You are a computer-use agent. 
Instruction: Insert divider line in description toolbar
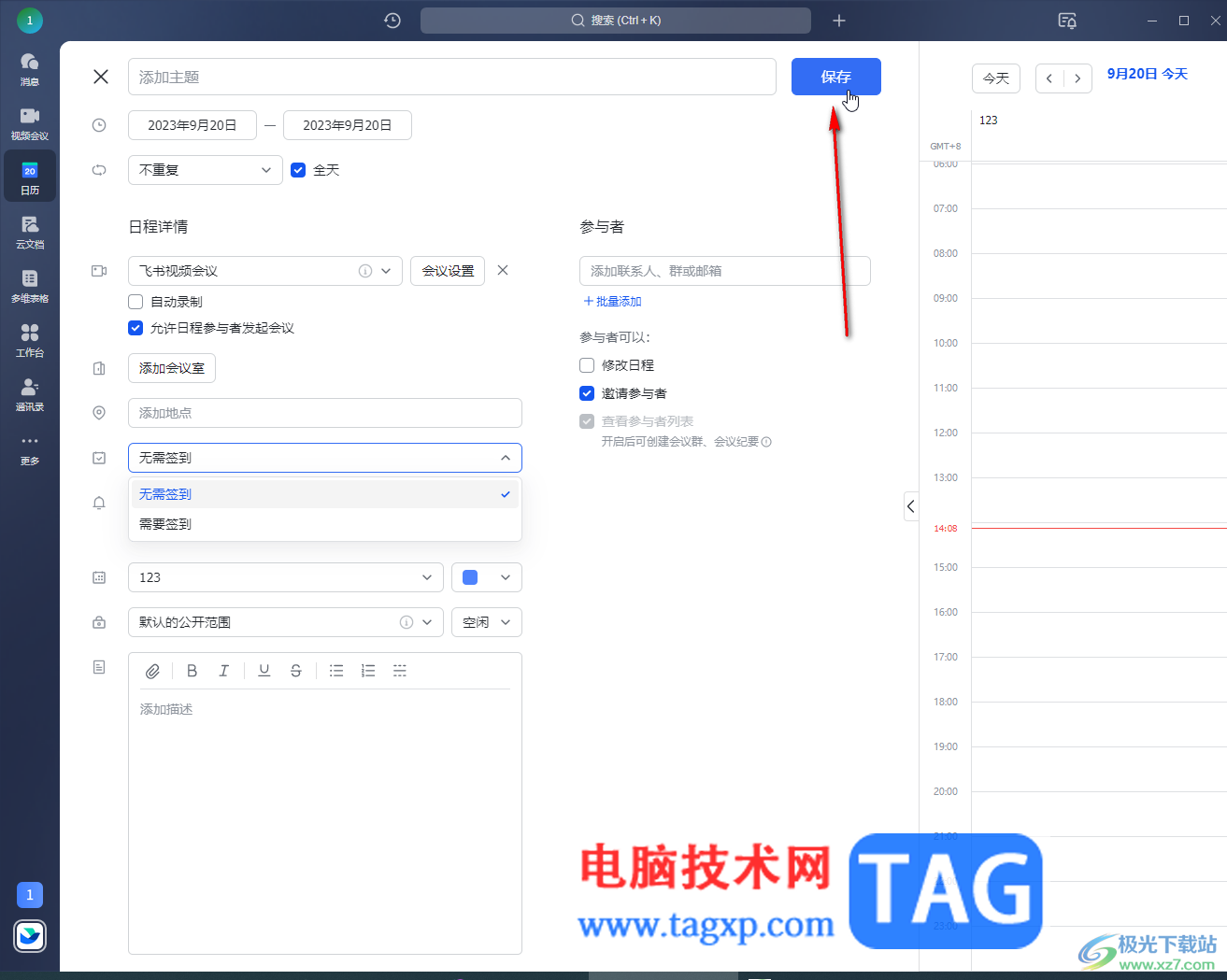(400, 671)
